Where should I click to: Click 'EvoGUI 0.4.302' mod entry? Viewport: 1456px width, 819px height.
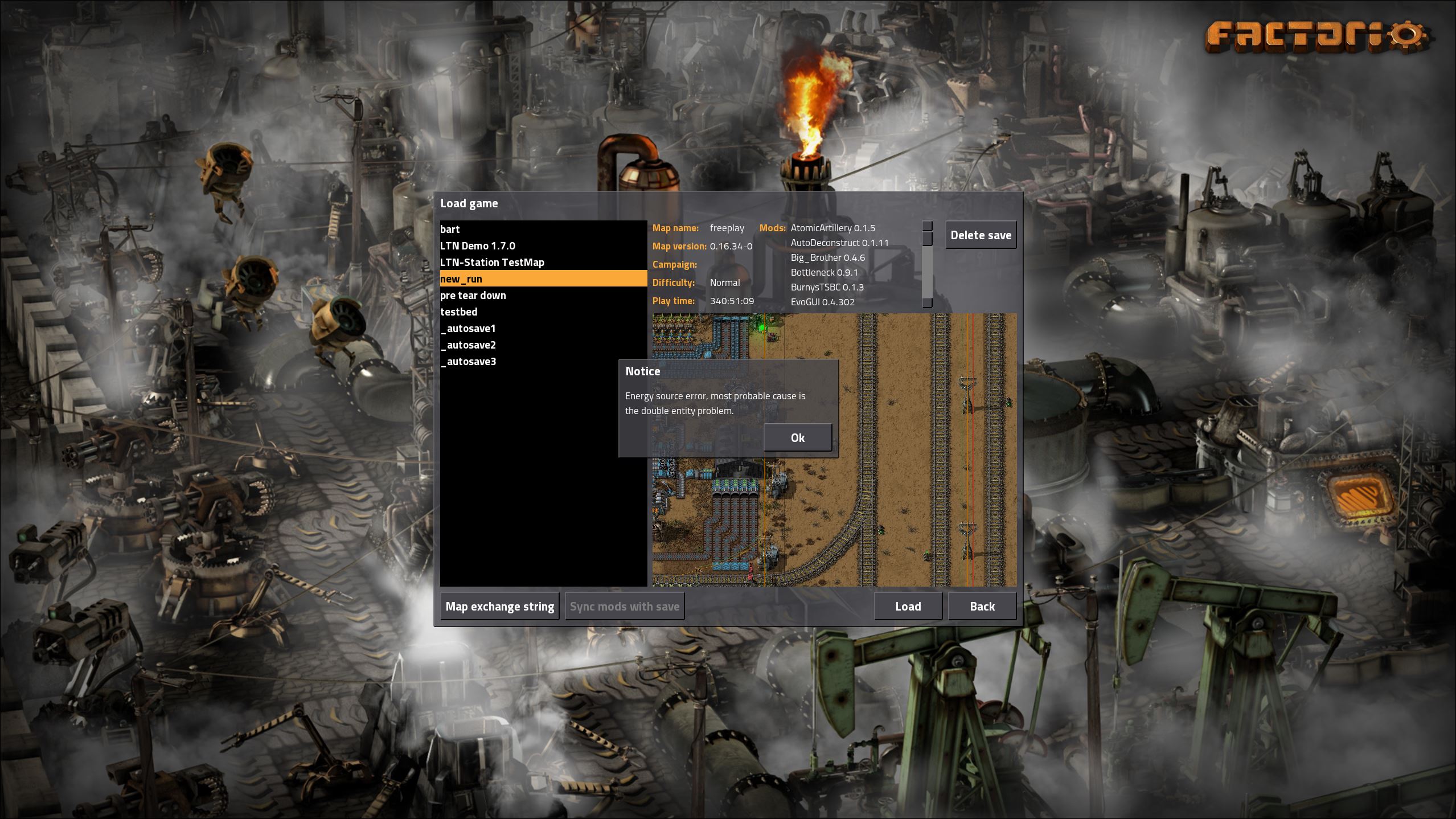click(x=822, y=302)
